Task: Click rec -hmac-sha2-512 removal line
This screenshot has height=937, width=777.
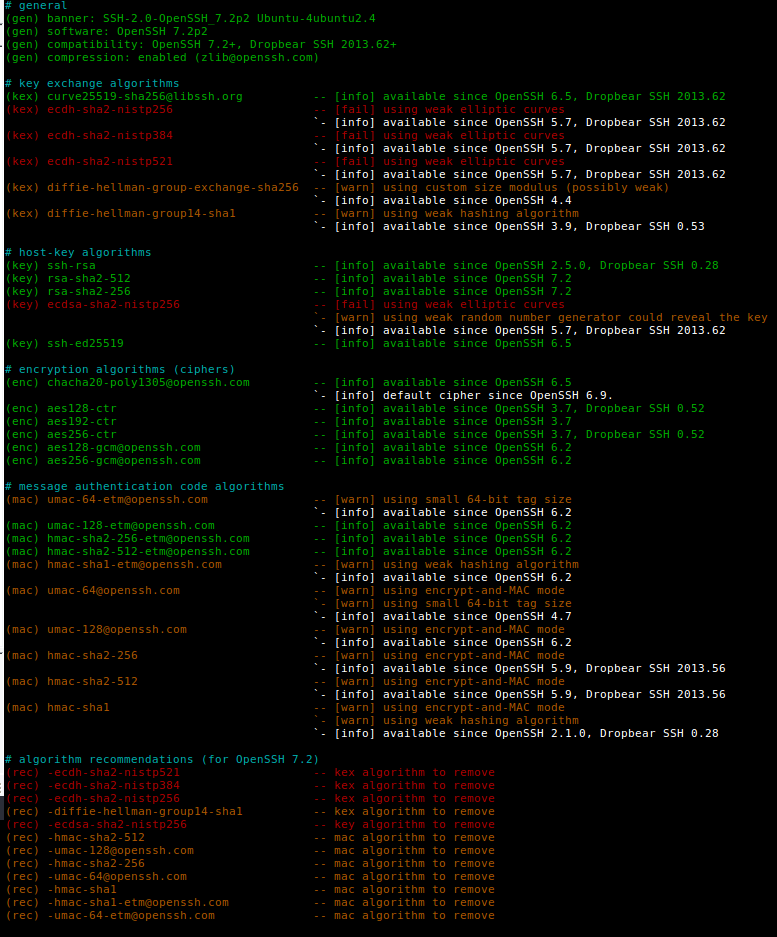Action: click(x=250, y=838)
